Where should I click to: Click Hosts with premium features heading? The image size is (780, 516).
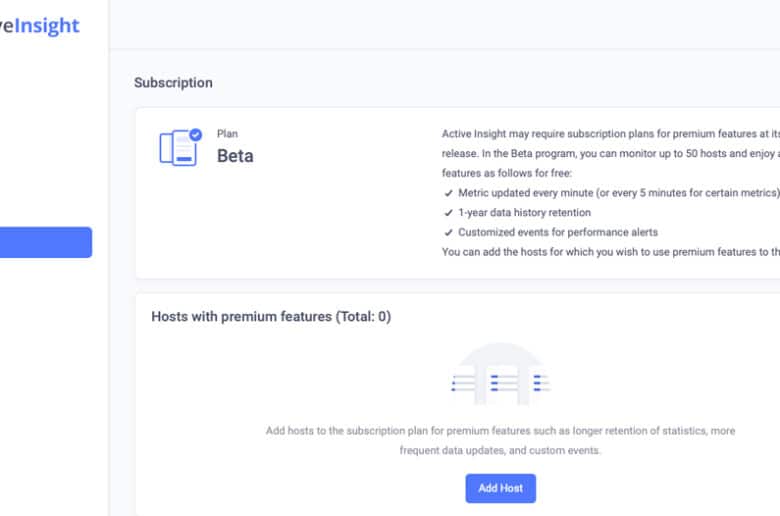tap(271, 316)
